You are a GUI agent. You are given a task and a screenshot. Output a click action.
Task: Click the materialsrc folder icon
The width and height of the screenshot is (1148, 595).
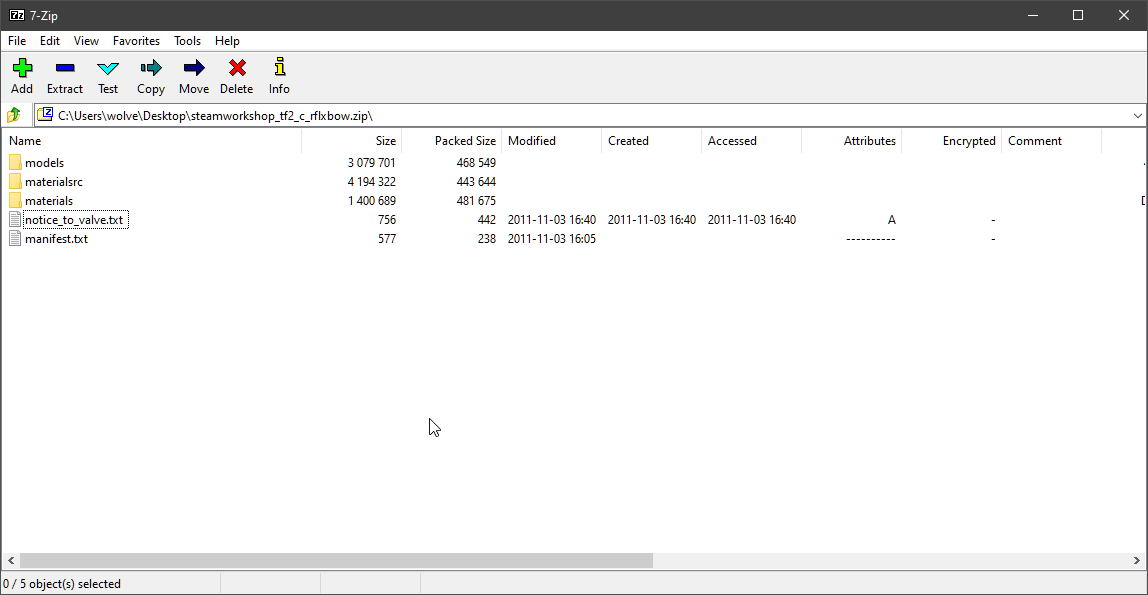click(15, 182)
